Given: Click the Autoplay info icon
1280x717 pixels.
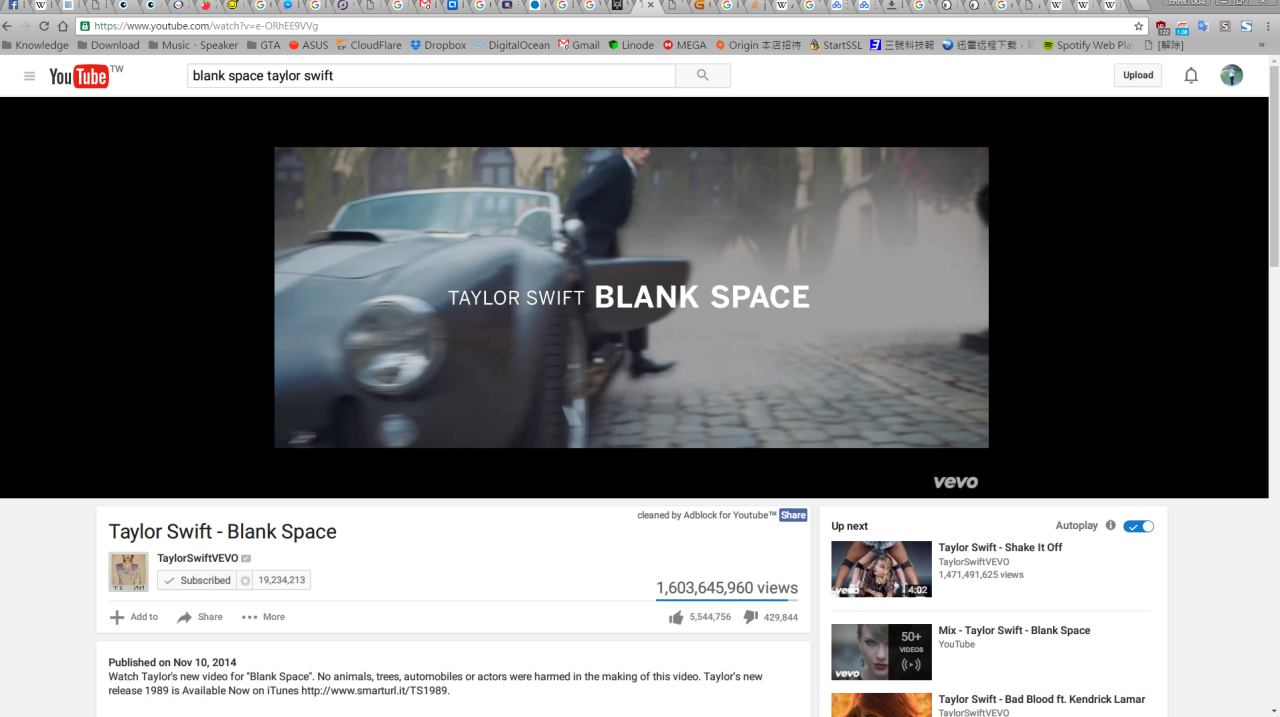Looking at the screenshot, I should (1111, 526).
